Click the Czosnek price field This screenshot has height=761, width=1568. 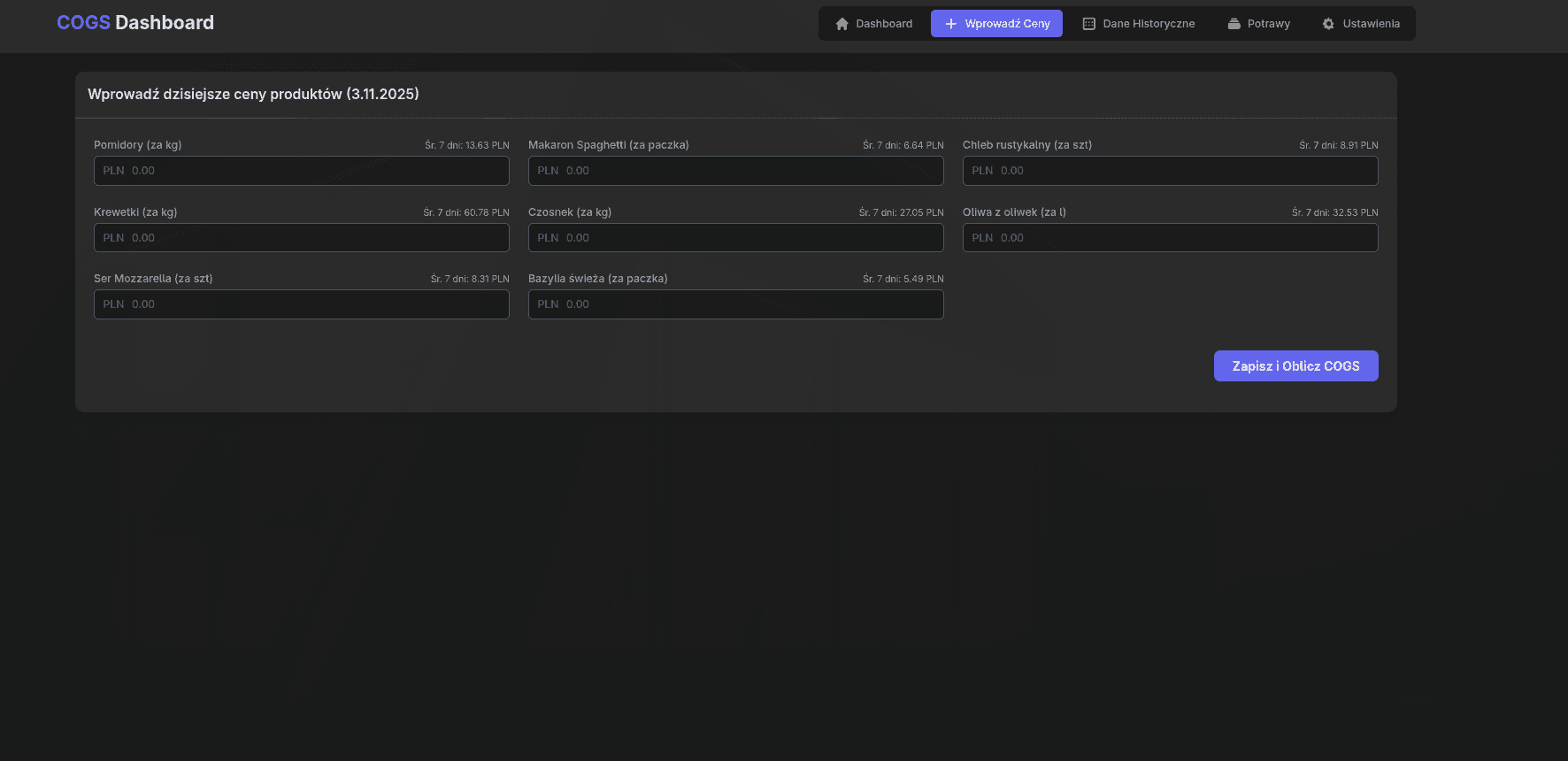point(735,238)
